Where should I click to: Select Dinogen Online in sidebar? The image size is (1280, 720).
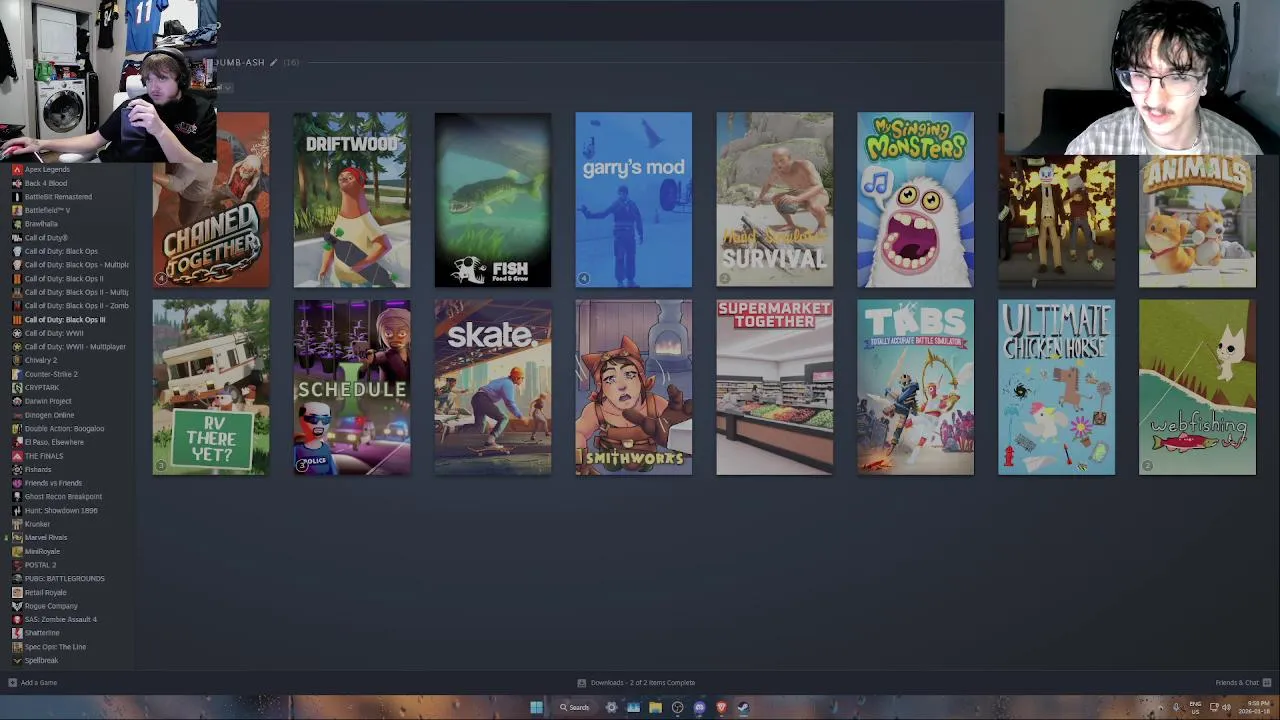click(68, 415)
